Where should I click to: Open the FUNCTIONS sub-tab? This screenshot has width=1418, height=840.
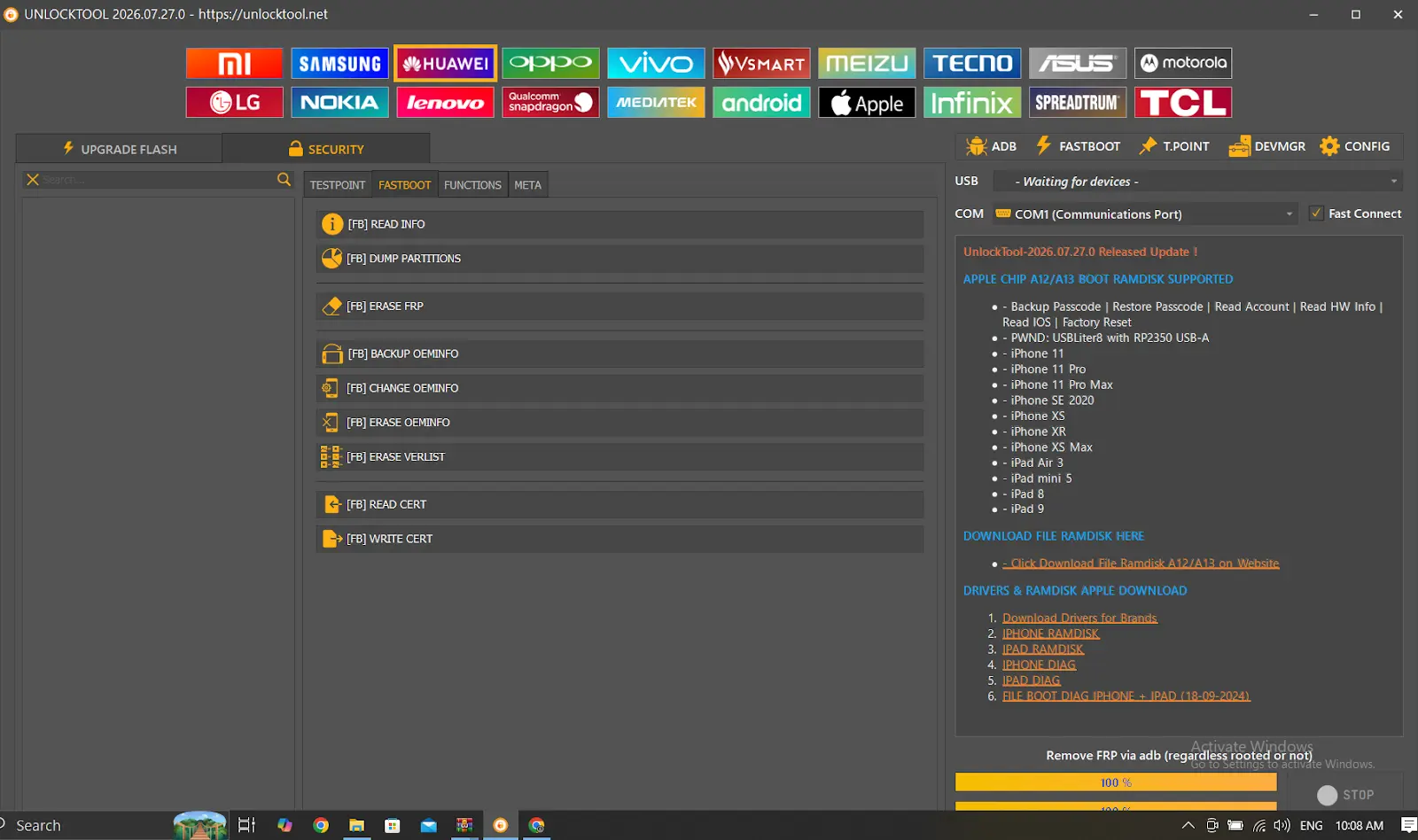click(x=472, y=184)
